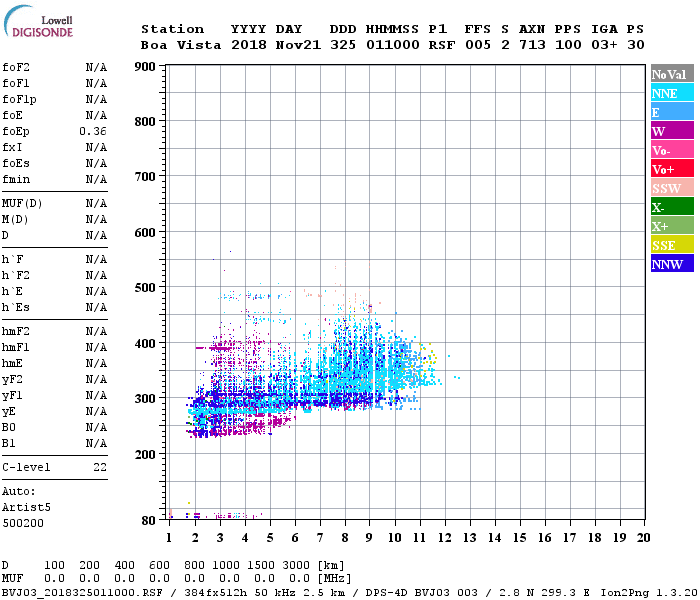Click the fxI parameter label
700x600 pixels.
coord(12,147)
